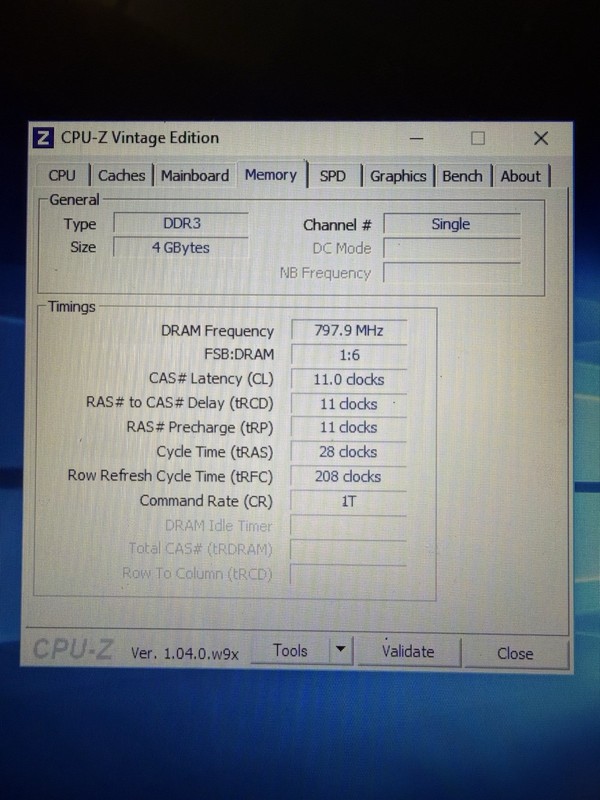The image size is (600, 800).
Task: Click the Close button at bottom
Action: tap(515, 654)
